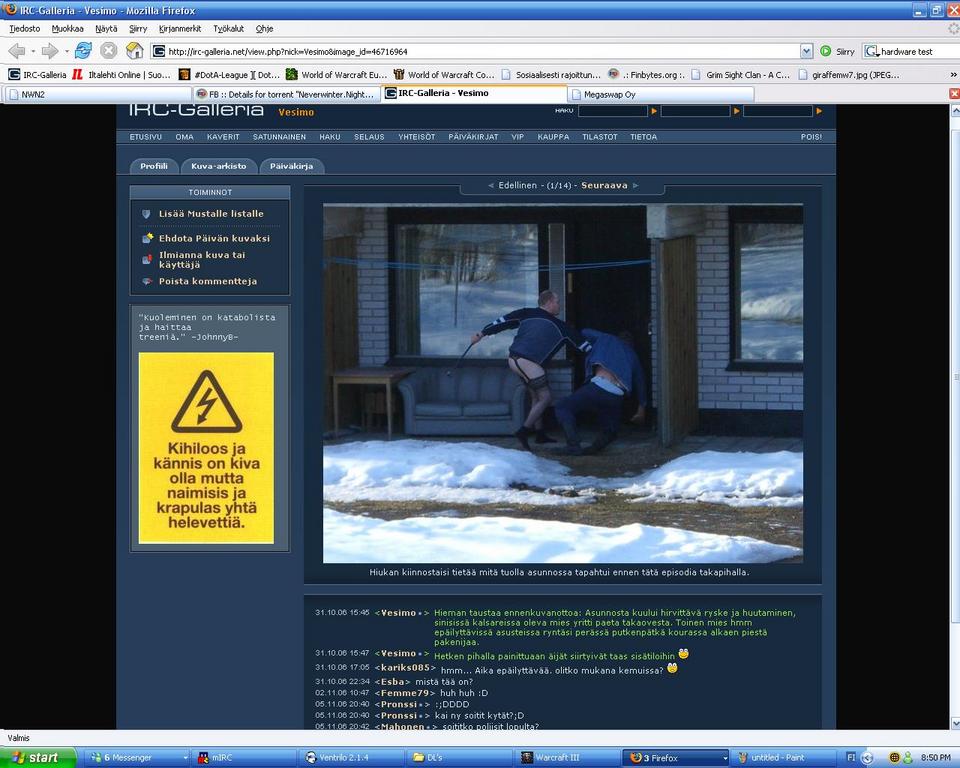This screenshot has width=960, height=768.
Task: Close the current browser tab
Action: click(x=954, y=94)
